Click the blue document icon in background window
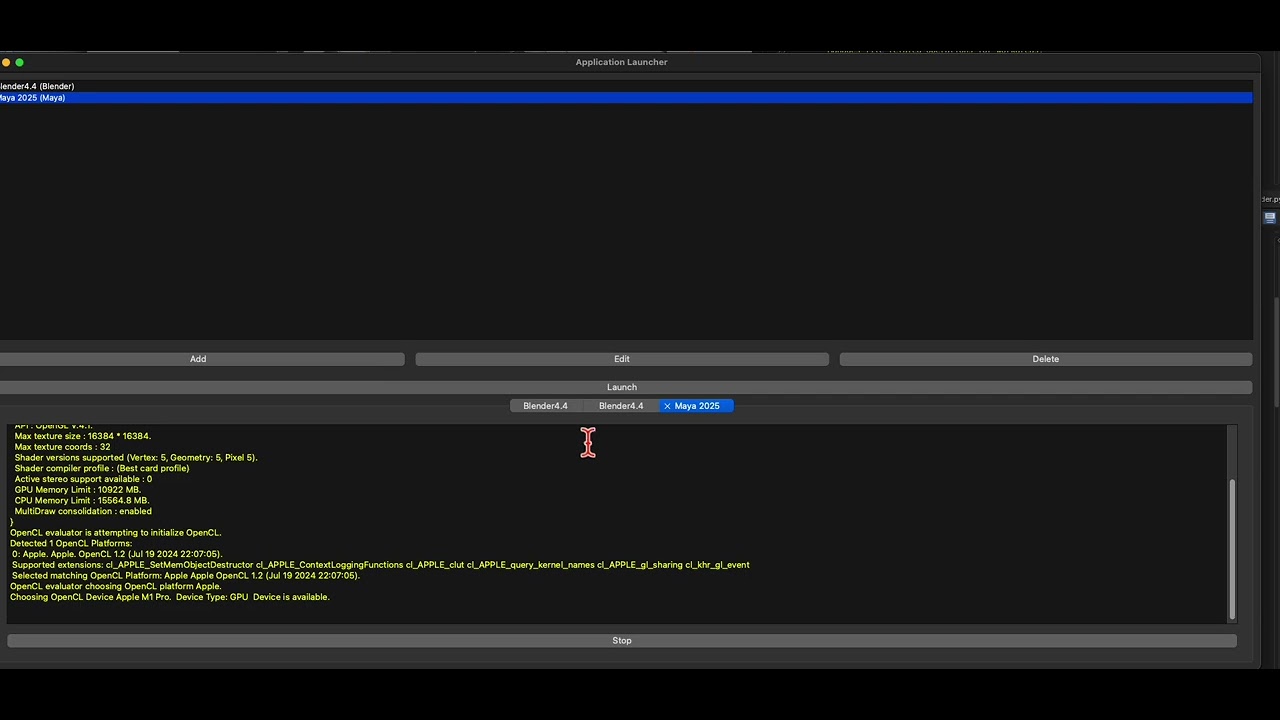The width and height of the screenshot is (1280, 720). point(1270,217)
